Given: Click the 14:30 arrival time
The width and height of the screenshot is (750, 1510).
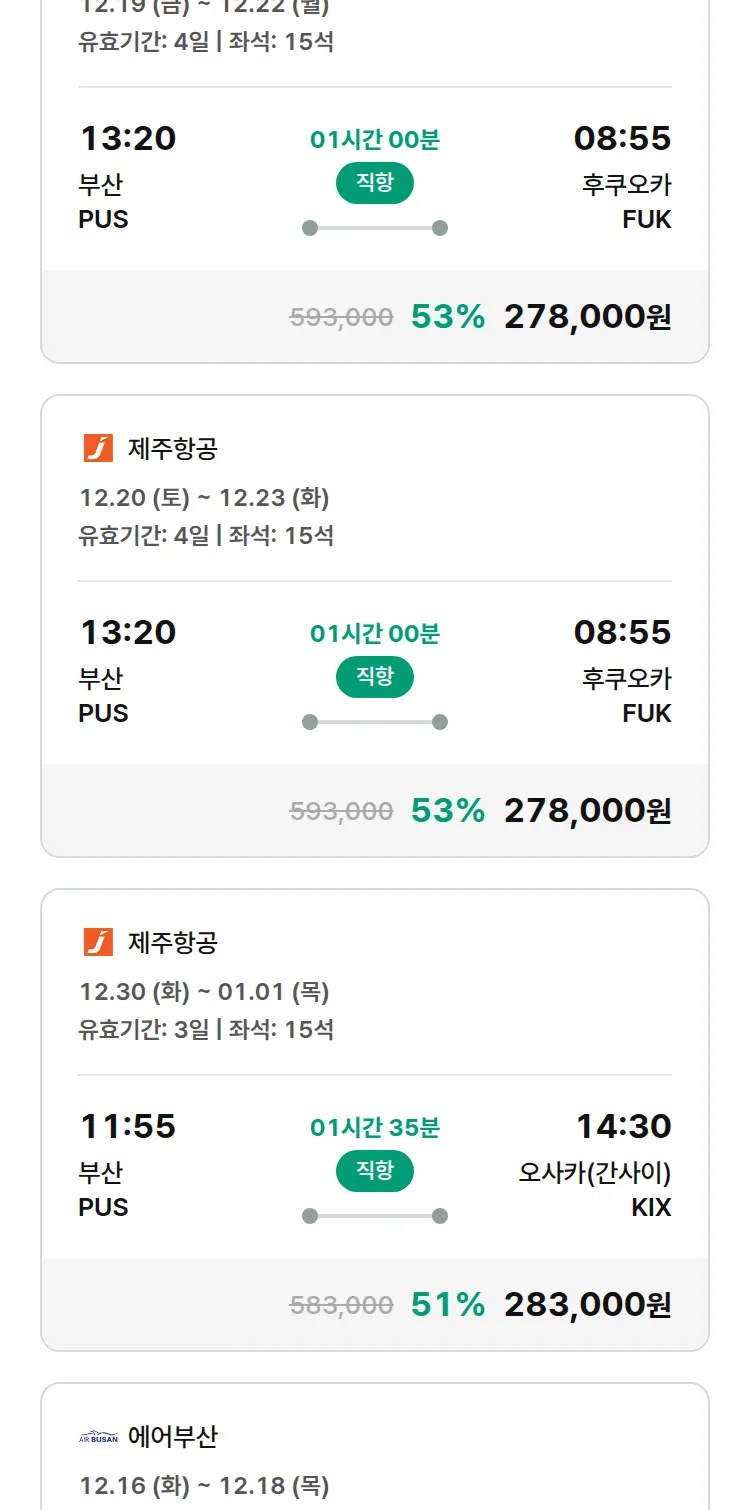Looking at the screenshot, I should [x=623, y=1127].
